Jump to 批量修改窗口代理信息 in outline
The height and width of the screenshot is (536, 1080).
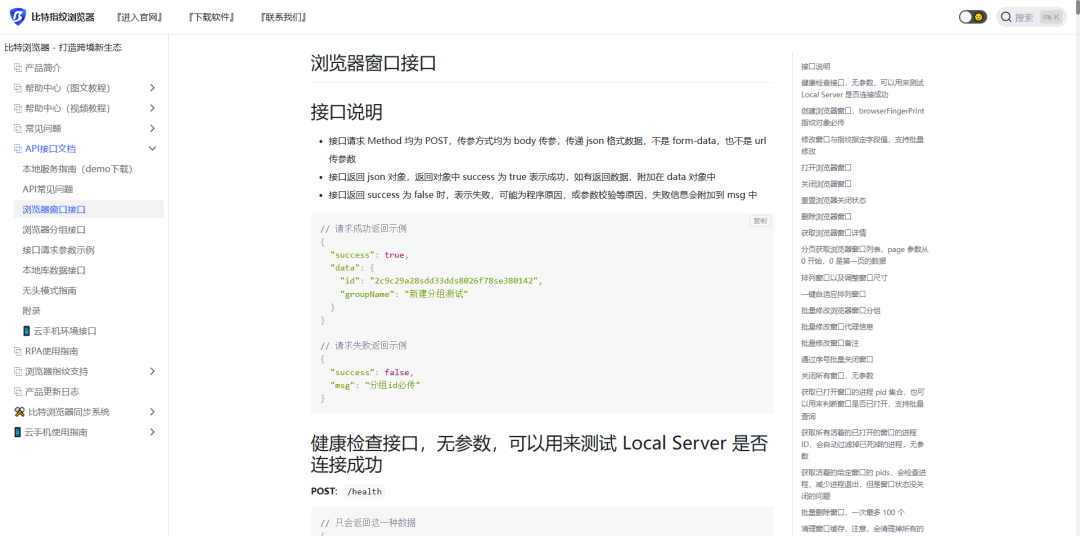click(x=838, y=327)
